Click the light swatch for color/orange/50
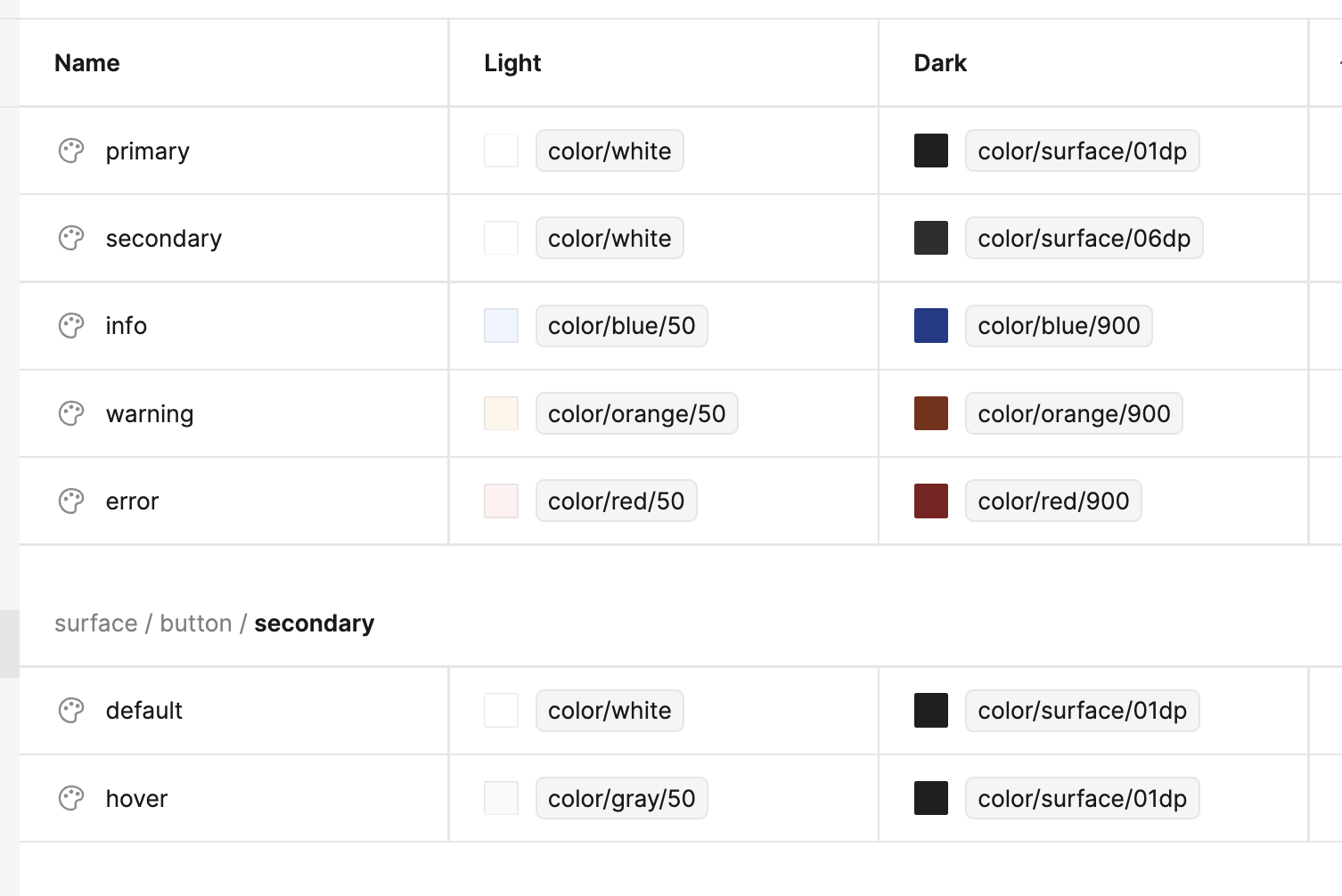Screen dimensions: 1342x896 click(501, 413)
